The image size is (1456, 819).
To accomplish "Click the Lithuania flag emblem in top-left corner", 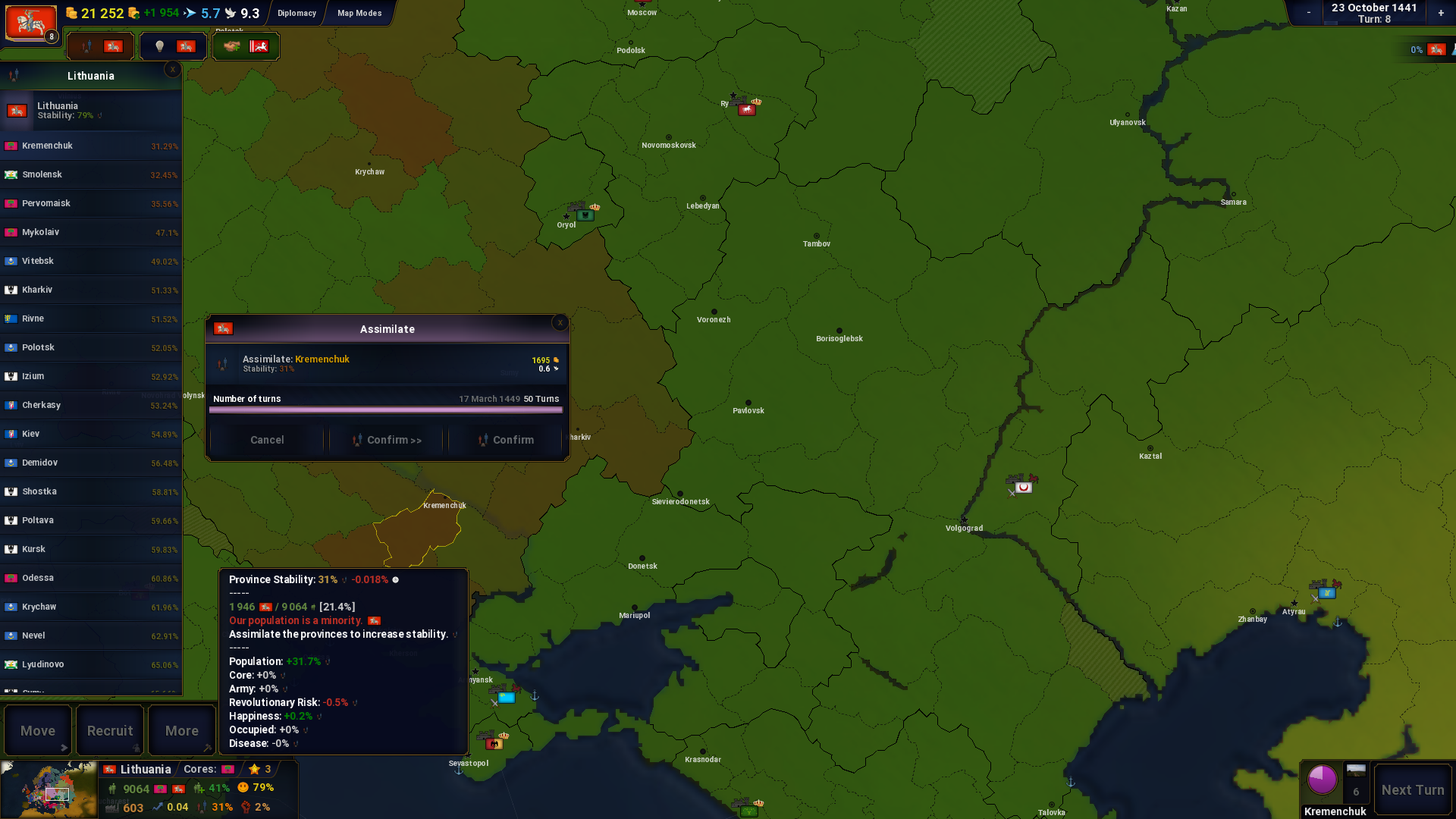I will 31,22.
